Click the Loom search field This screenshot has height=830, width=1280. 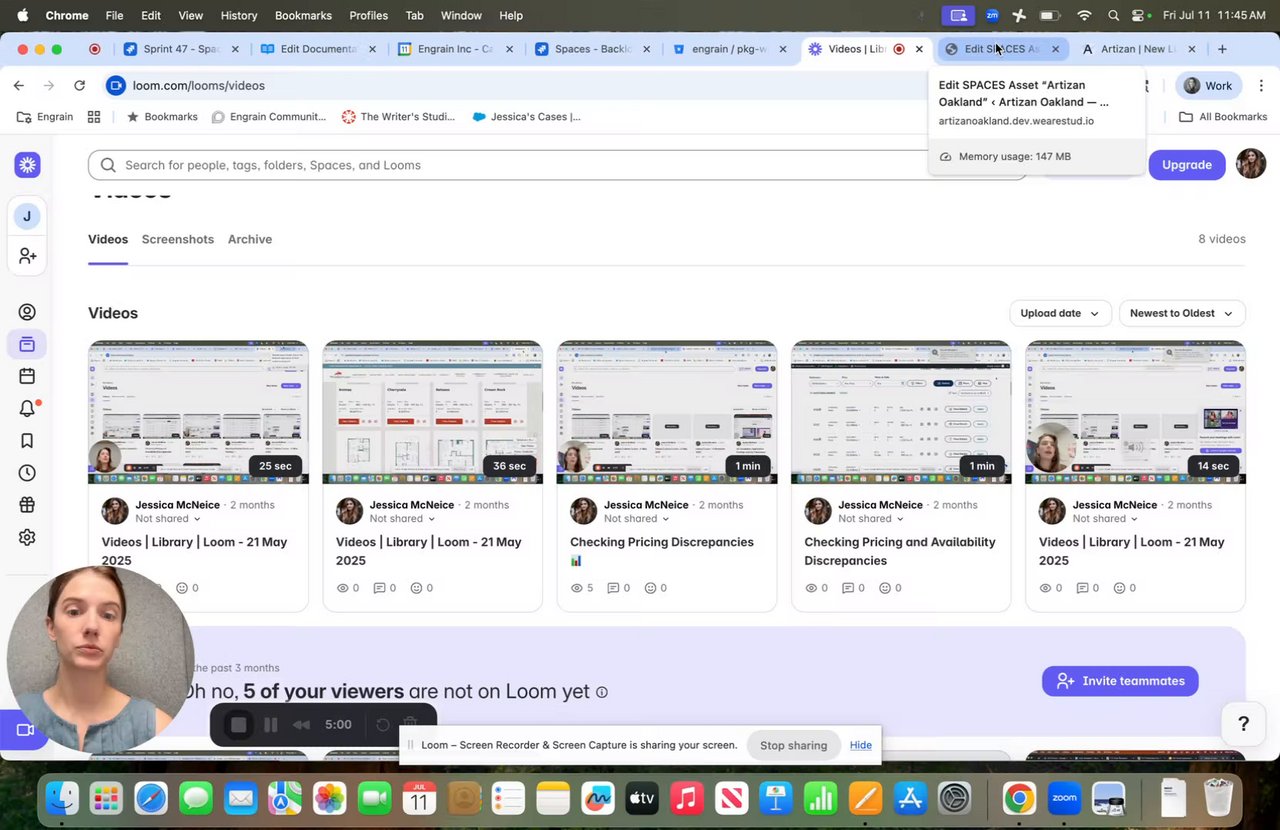557,165
